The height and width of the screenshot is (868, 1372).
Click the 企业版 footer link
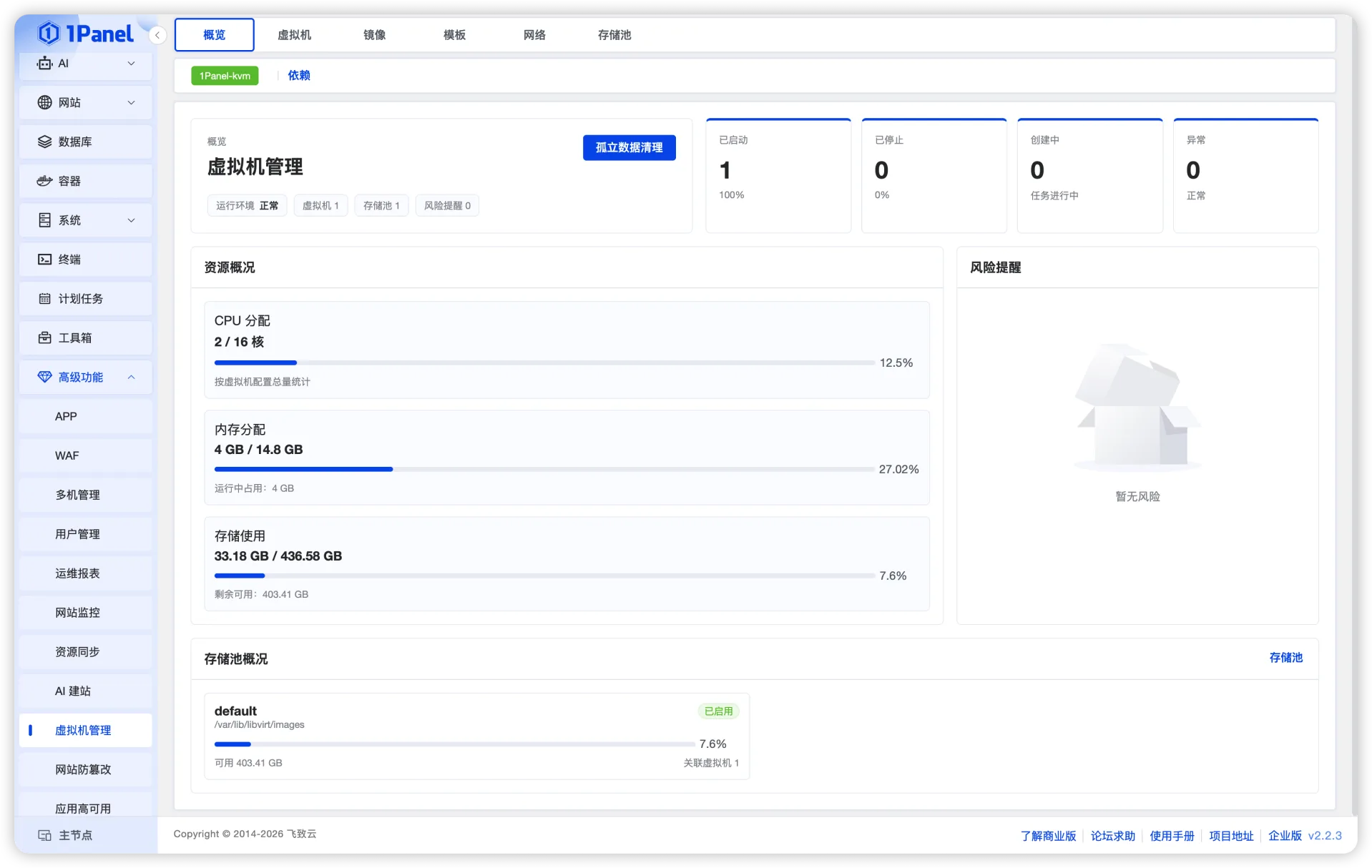point(1285,836)
